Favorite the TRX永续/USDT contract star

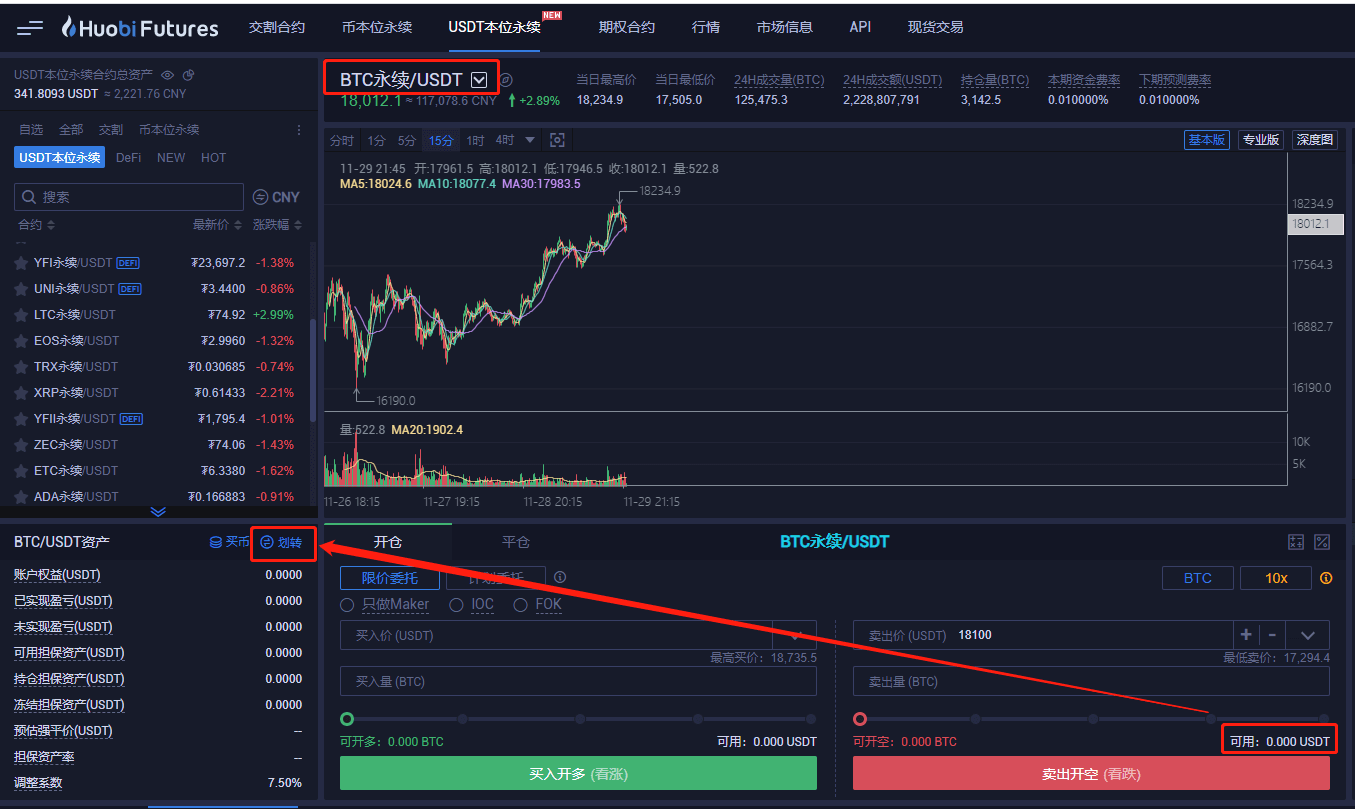[20, 367]
